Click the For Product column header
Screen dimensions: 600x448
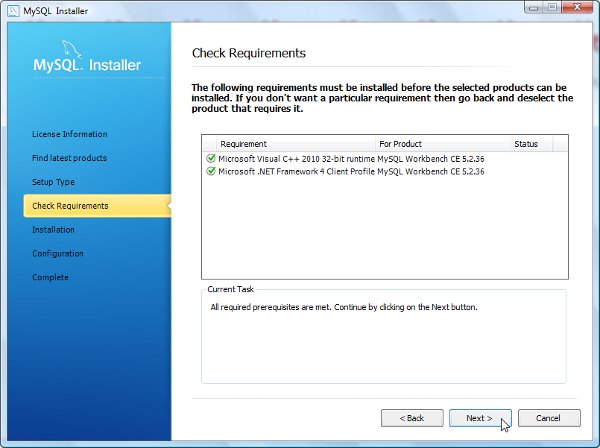tap(443, 144)
